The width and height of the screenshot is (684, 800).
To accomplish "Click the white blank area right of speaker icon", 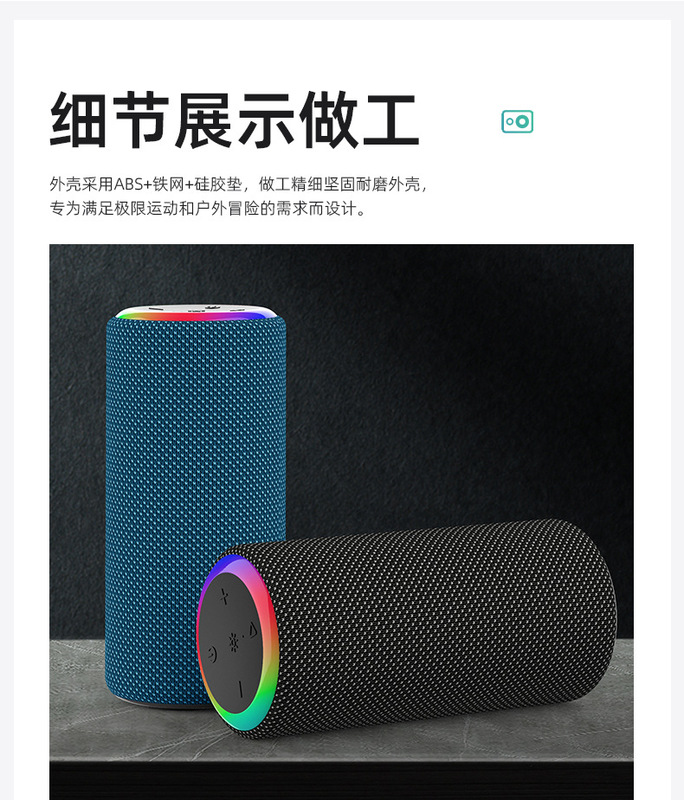I will (x=602, y=121).
